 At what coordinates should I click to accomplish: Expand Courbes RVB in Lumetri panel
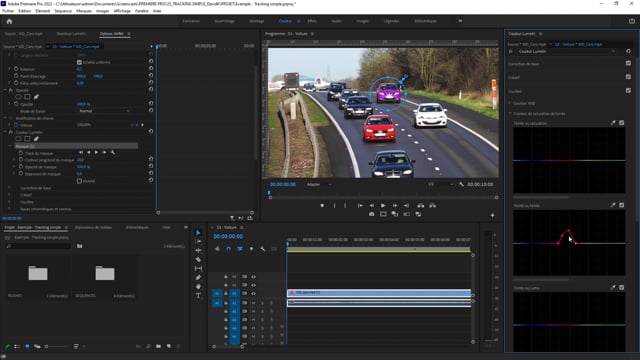[x=510, y=103]
